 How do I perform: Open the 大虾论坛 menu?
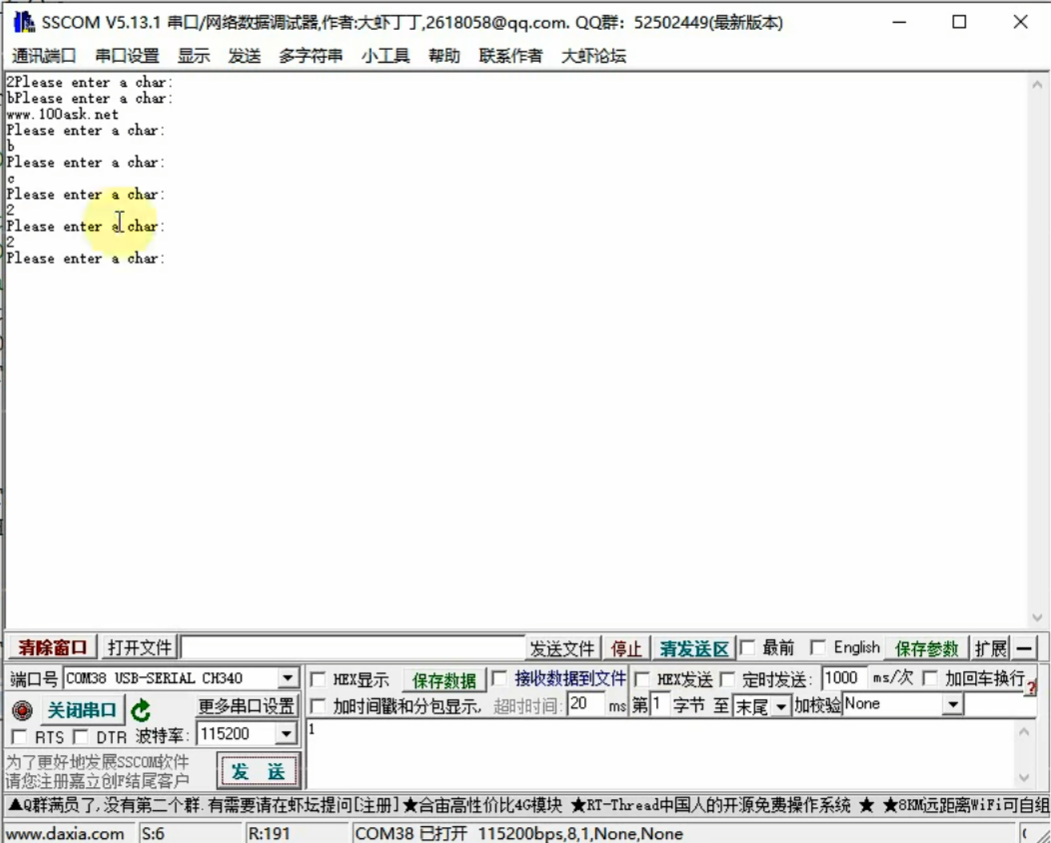pos(593,56)
